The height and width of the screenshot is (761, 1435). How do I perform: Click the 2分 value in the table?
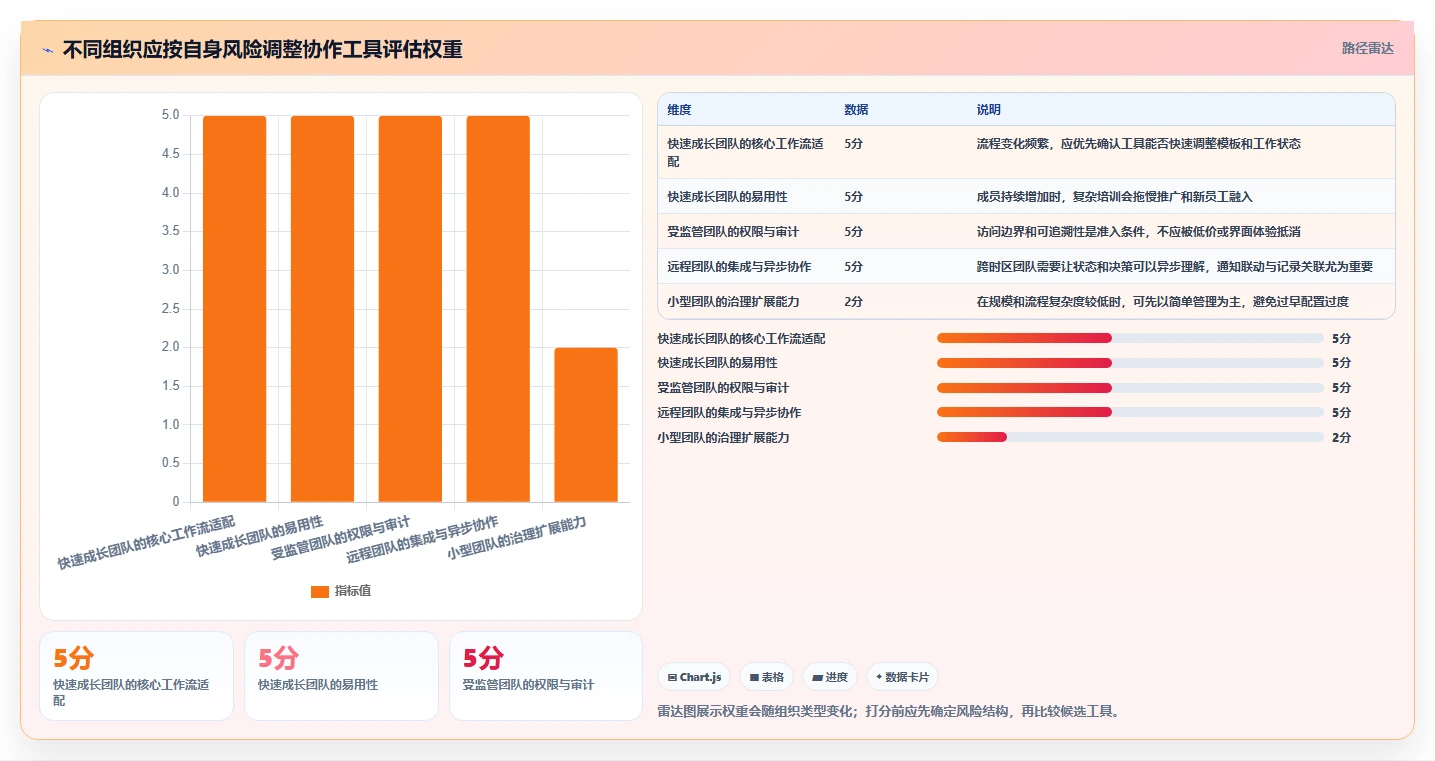click(853, 301)
